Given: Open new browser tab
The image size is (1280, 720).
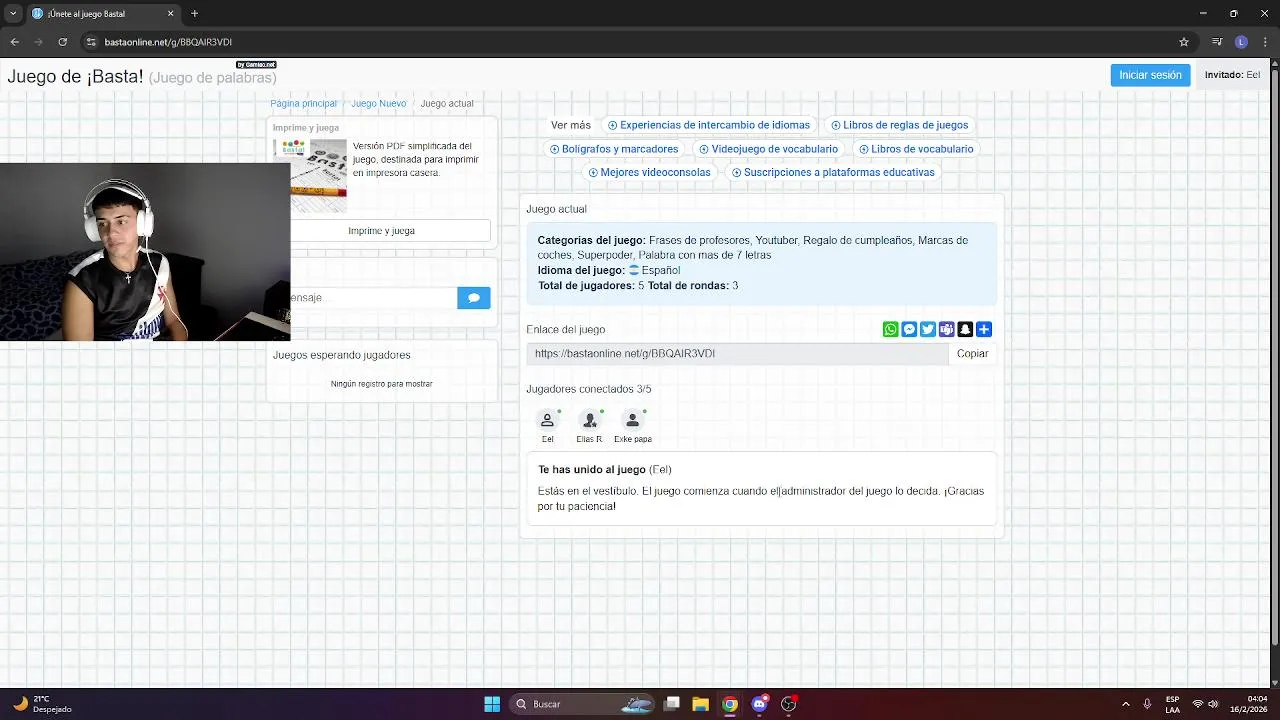Looking at the screenshot, I should click(x=194, y=13).
